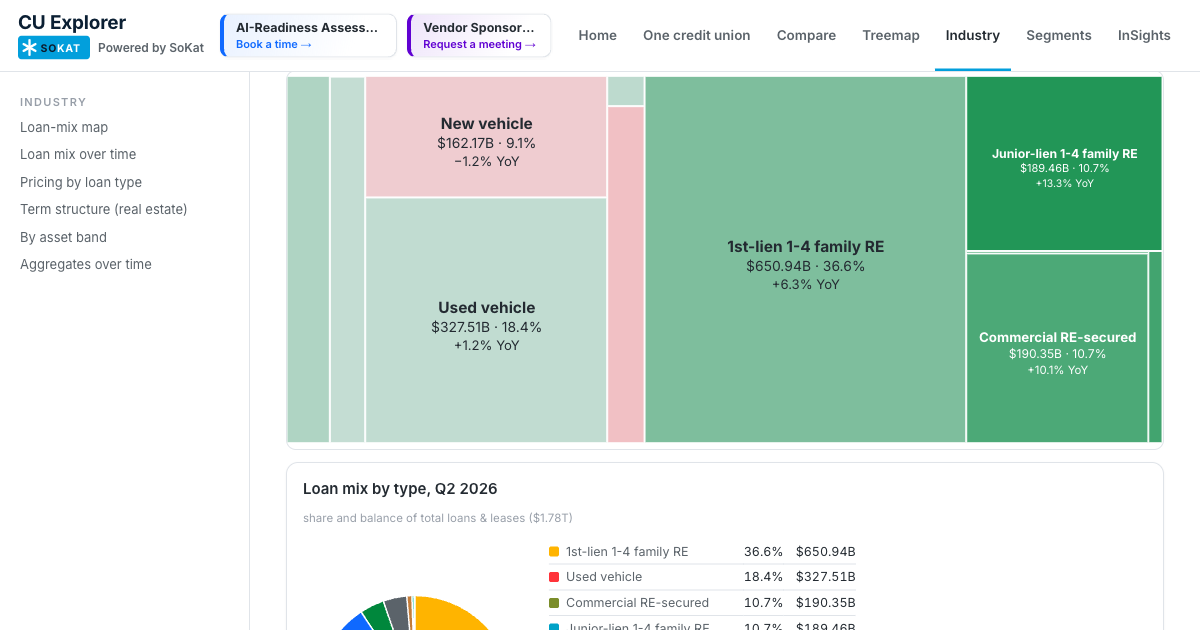
Task: Click the Commercial RE-secured treemap tile
Action: click(1057, 348)
